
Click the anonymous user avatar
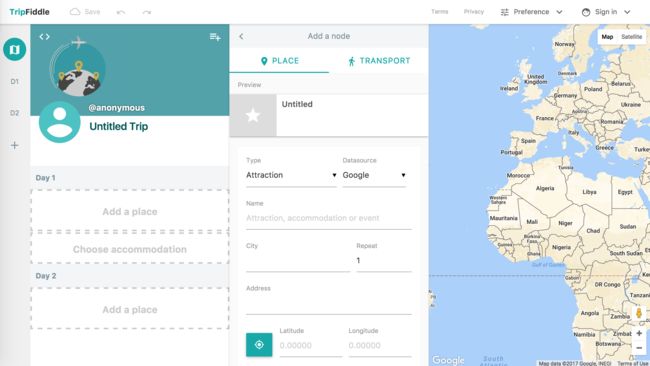(x=60, y=122)
